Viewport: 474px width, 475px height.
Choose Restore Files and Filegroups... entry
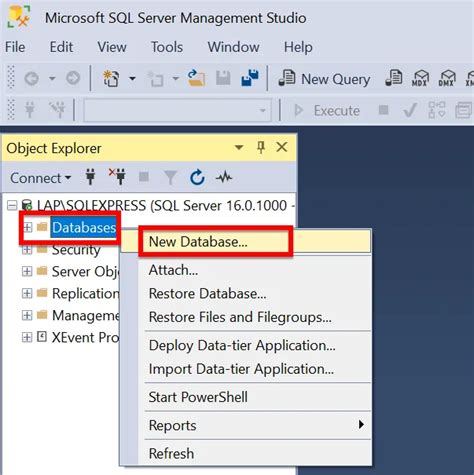[x=246, y=317]
